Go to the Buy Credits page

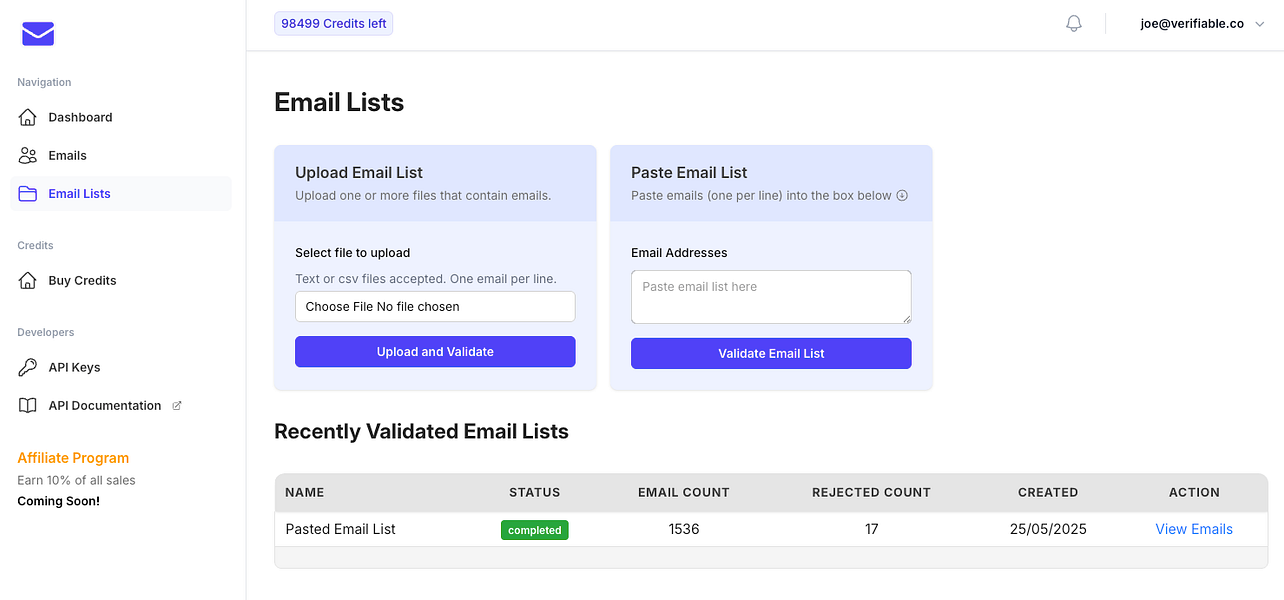pos(82,281)
